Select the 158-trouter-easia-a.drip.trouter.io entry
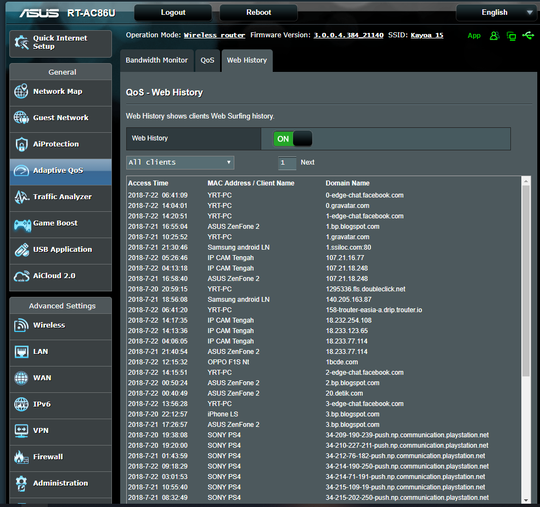The image size is (540, 507). 374,310
